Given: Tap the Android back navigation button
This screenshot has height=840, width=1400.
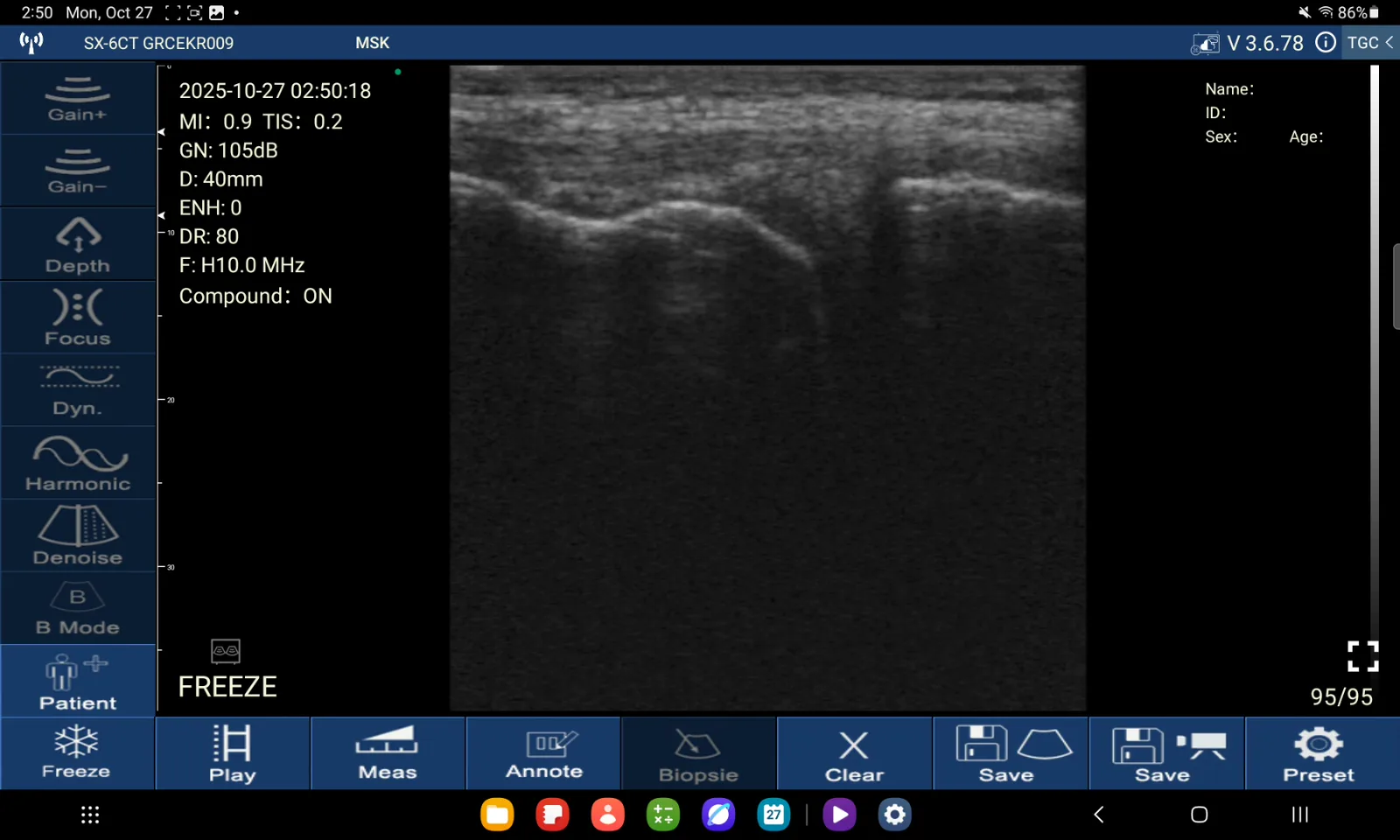Looking at the screenshot, I should click(1099, 815).
